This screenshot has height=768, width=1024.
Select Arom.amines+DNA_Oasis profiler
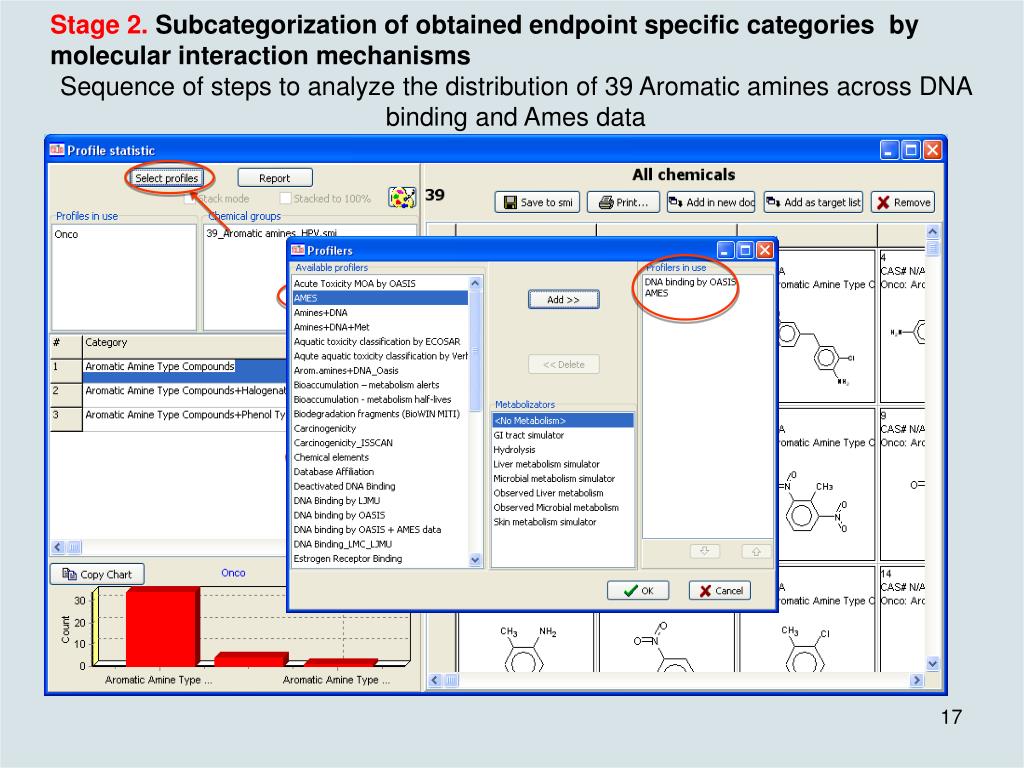(380, 370)
